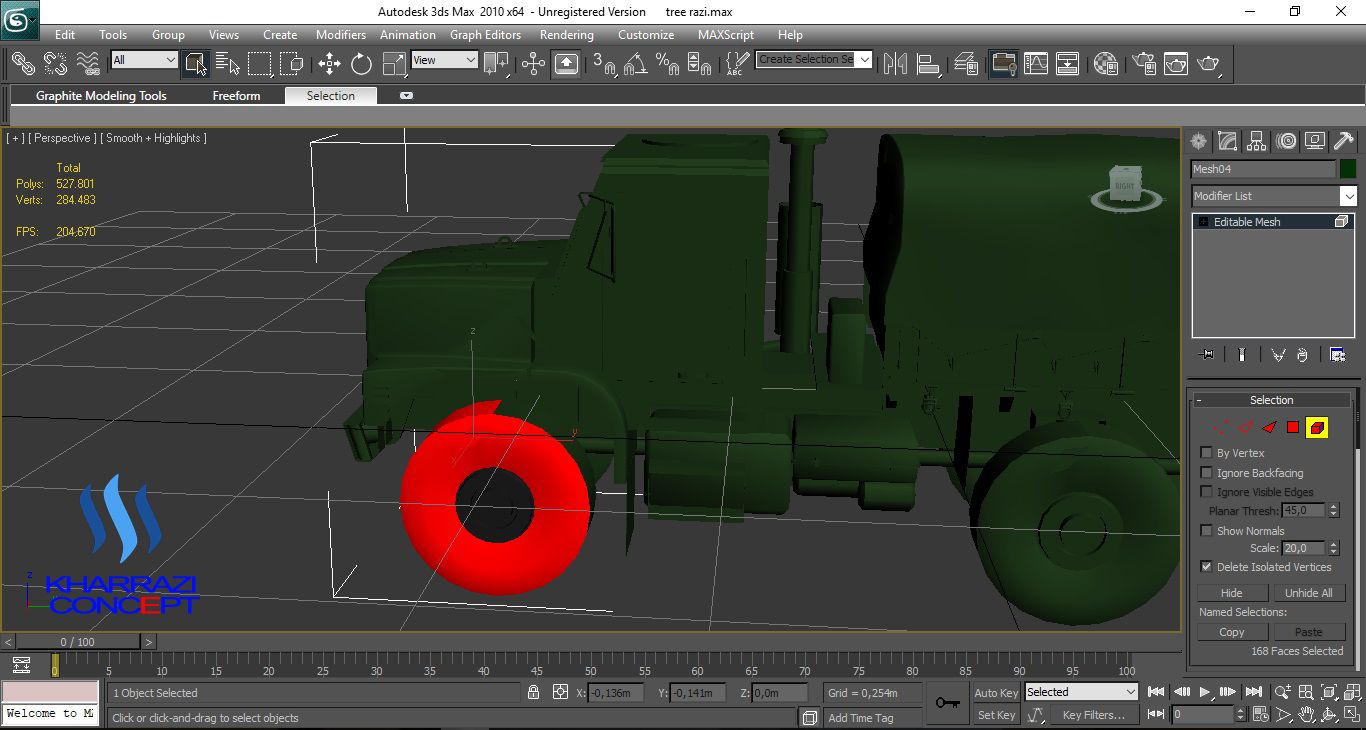
Task: Click the Unhide All button
Action: coord(1308,593)
